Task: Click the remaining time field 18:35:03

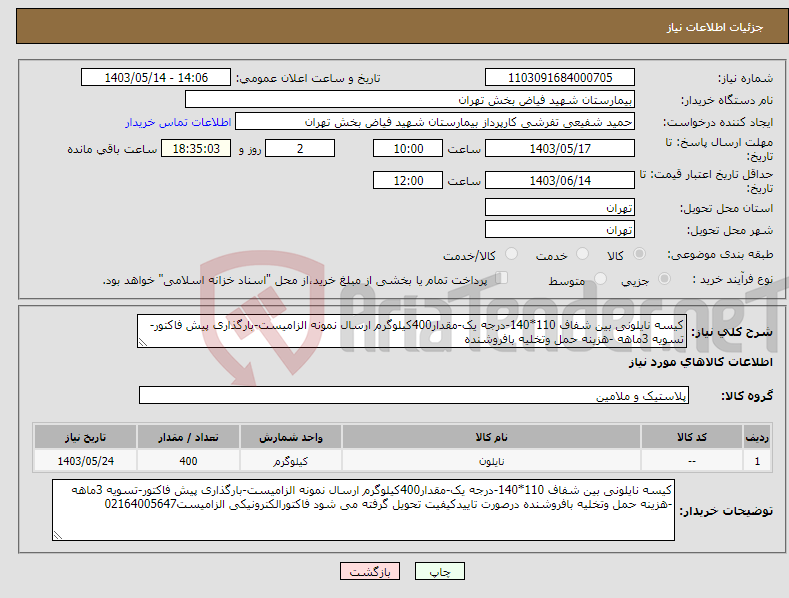Action: click(196, 148)
